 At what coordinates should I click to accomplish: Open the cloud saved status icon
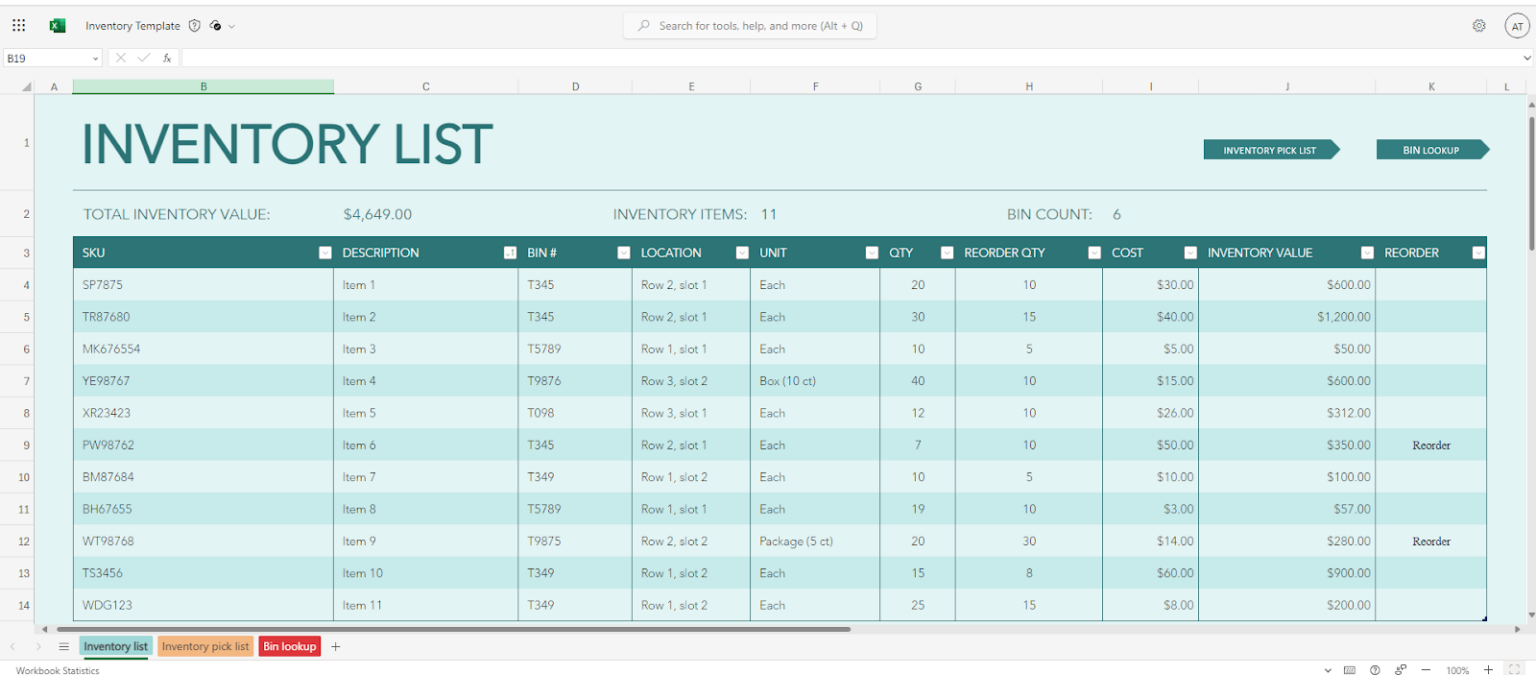215,26
